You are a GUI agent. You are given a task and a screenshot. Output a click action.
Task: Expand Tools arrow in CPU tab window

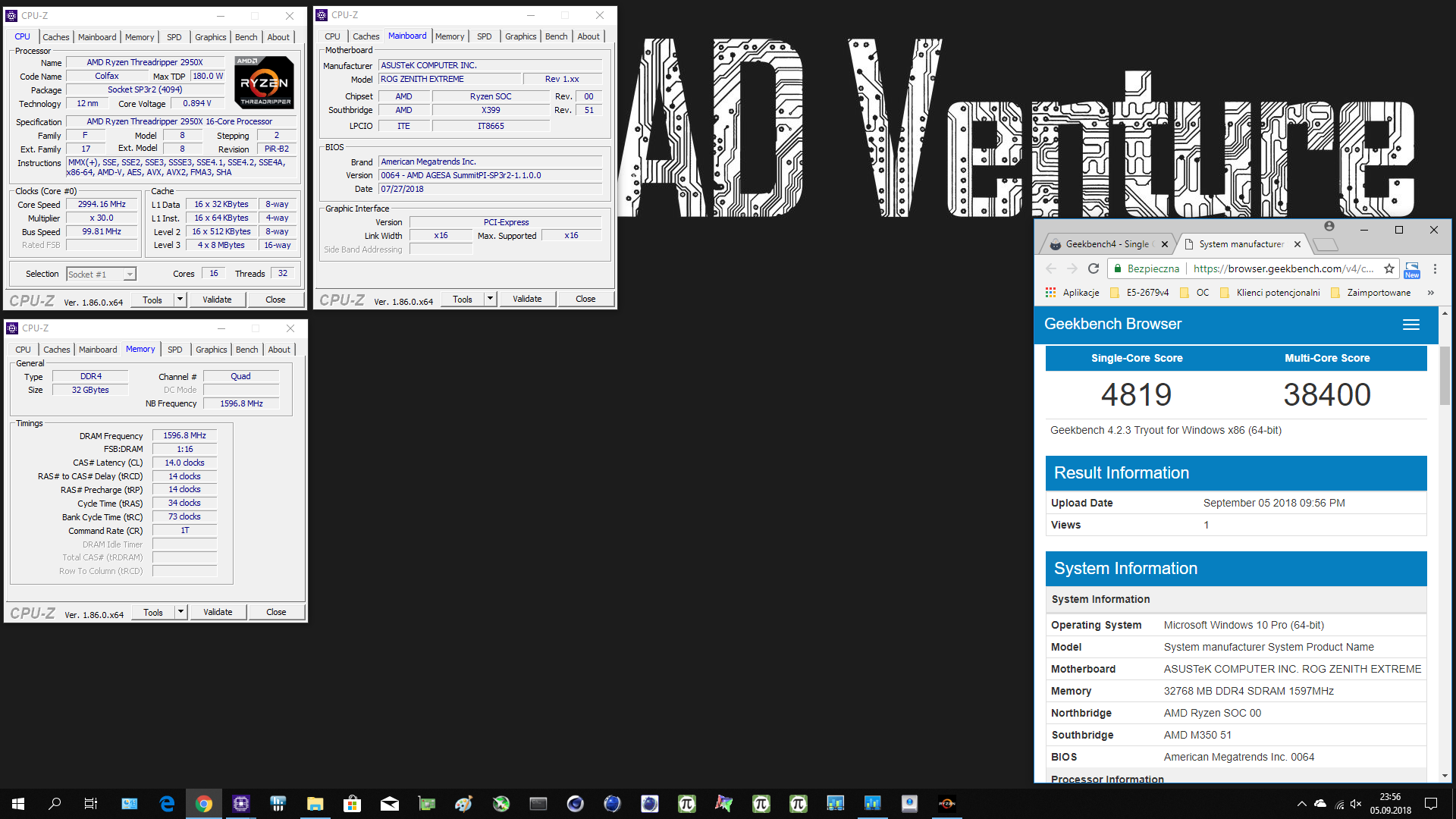pos(180,300)
